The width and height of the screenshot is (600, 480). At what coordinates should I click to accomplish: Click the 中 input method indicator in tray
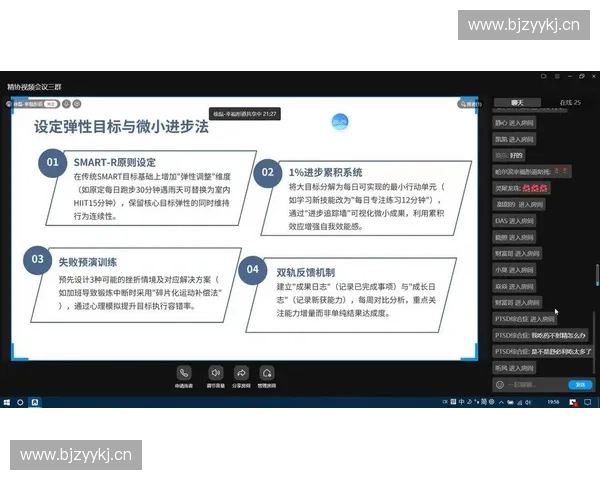tap(461, 402)
